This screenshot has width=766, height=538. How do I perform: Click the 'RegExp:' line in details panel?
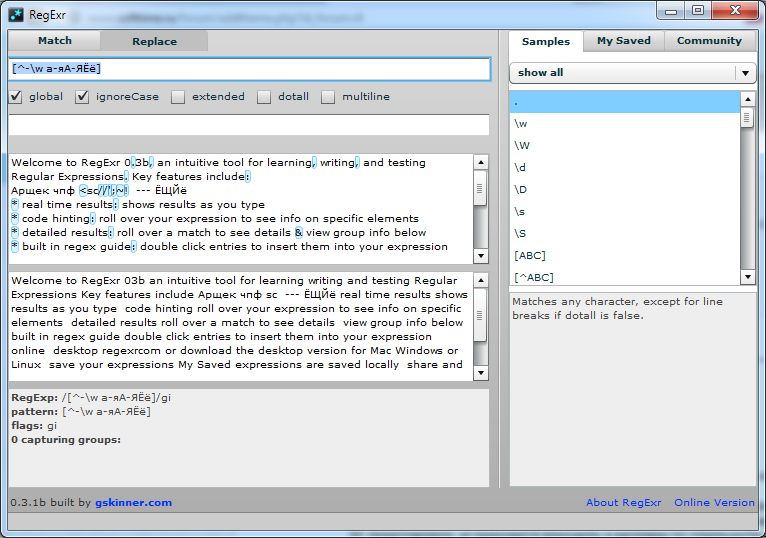(x=91, y=397)
